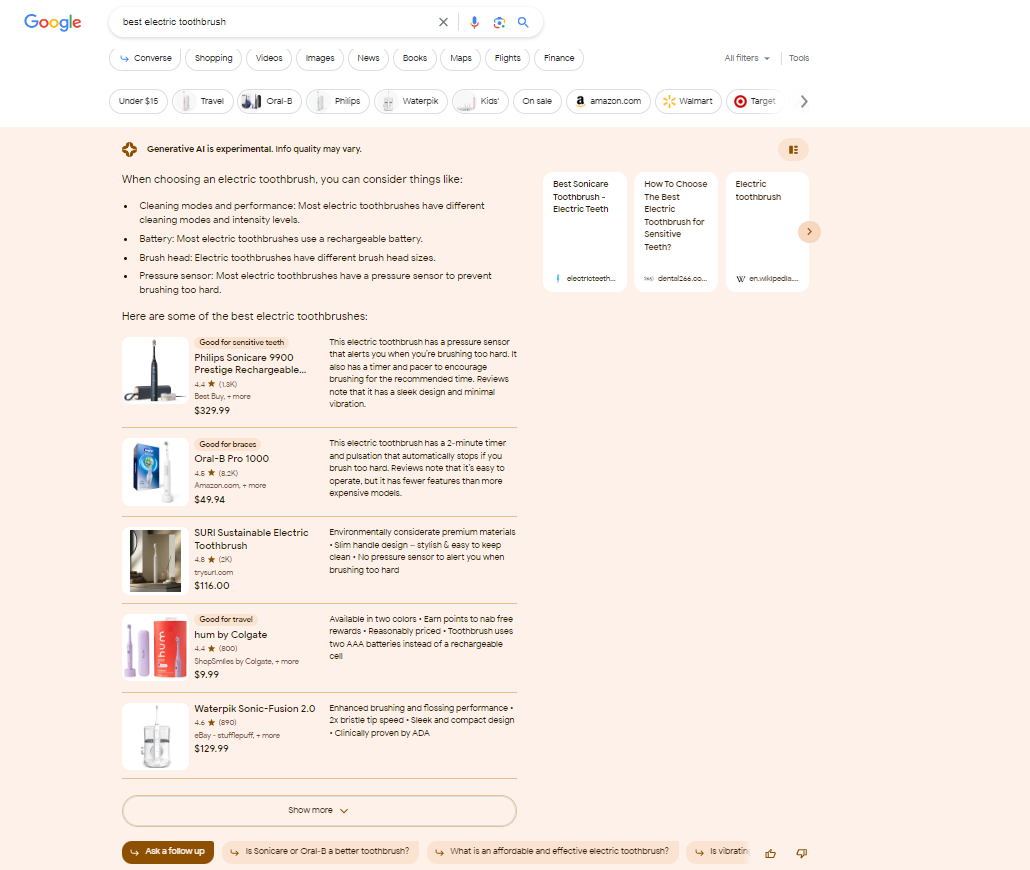Viewport: 1030px width, 870px height.
Task: Select the Target filter chip
Action: point(755,101)
